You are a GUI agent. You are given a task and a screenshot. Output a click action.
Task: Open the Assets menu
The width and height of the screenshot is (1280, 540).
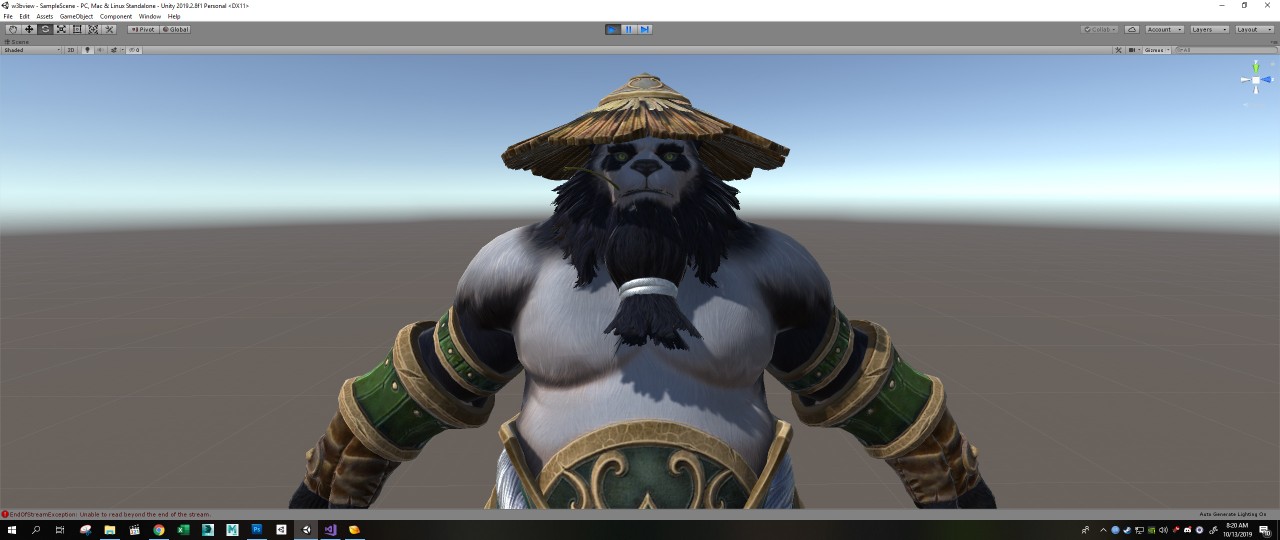point(45,16)
